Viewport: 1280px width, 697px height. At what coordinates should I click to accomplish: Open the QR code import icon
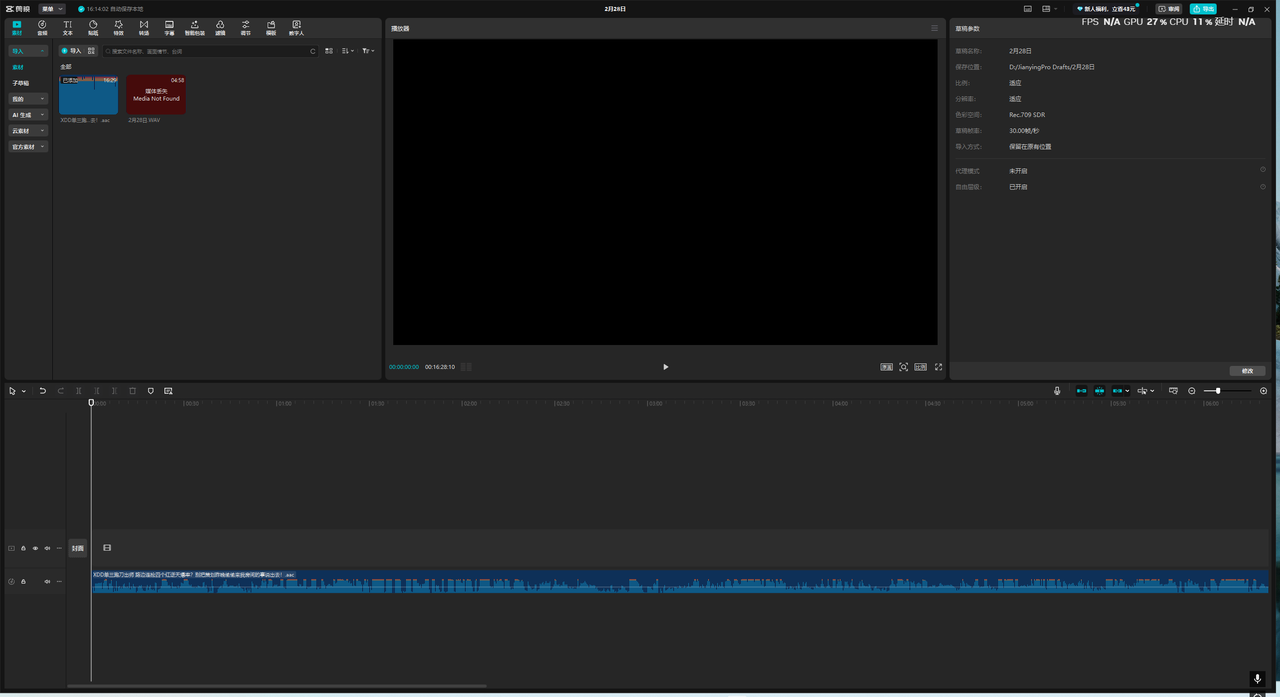pos(92,51)
